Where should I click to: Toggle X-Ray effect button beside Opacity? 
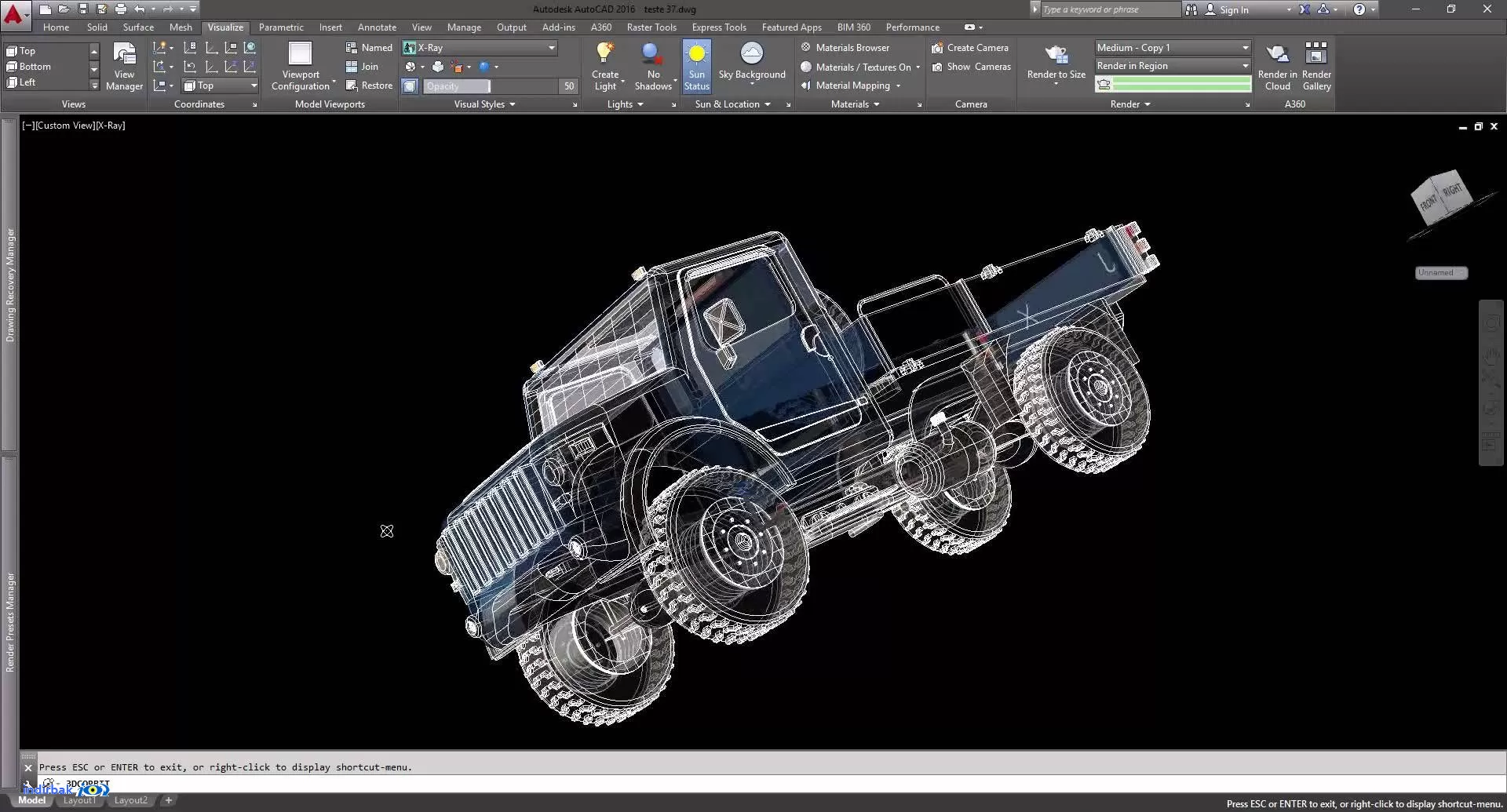coord(410,86)
